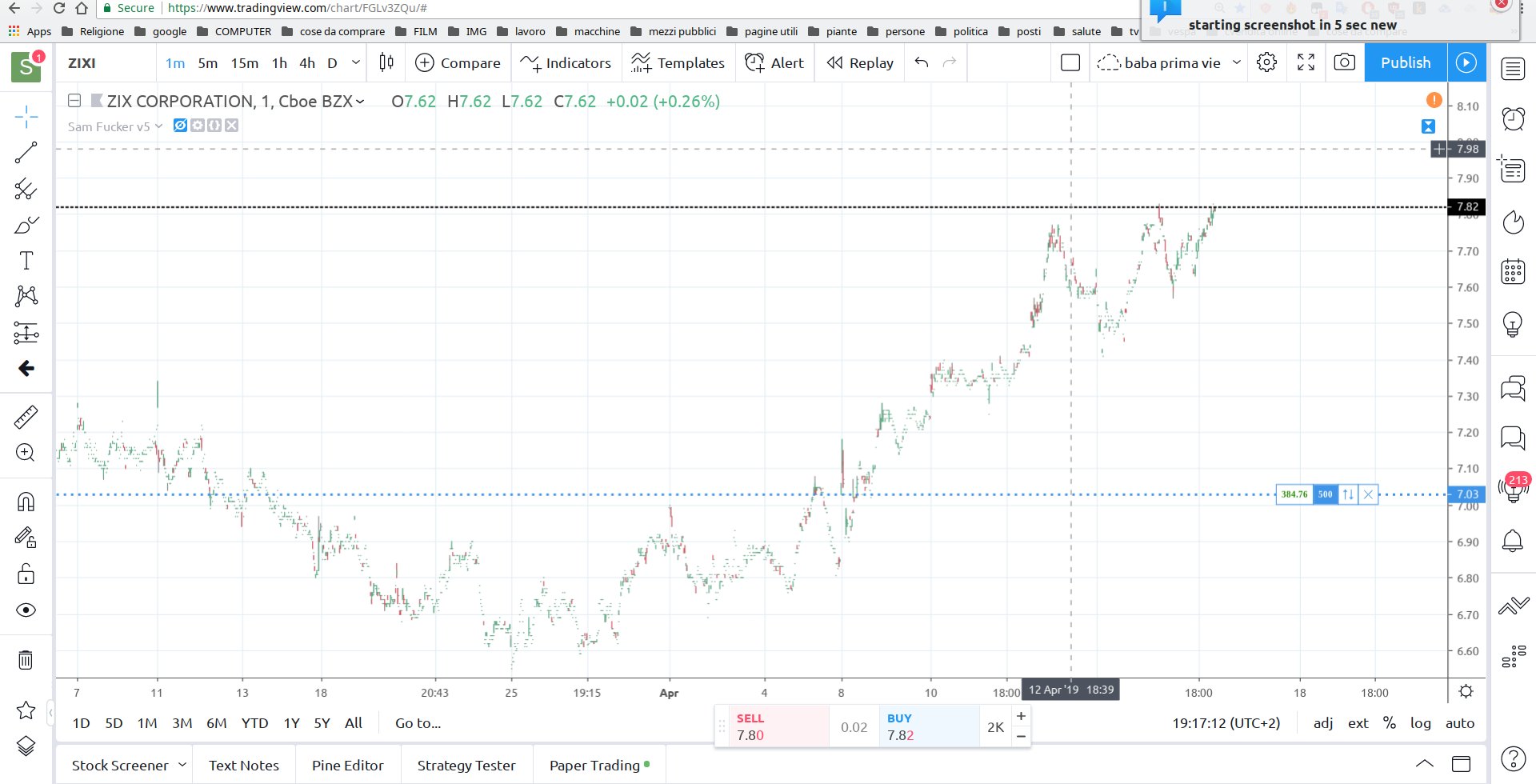This screenshot has width=1536, height=784.
Task: Open the candlestick chart style selector
Action: tap(386, 62)
